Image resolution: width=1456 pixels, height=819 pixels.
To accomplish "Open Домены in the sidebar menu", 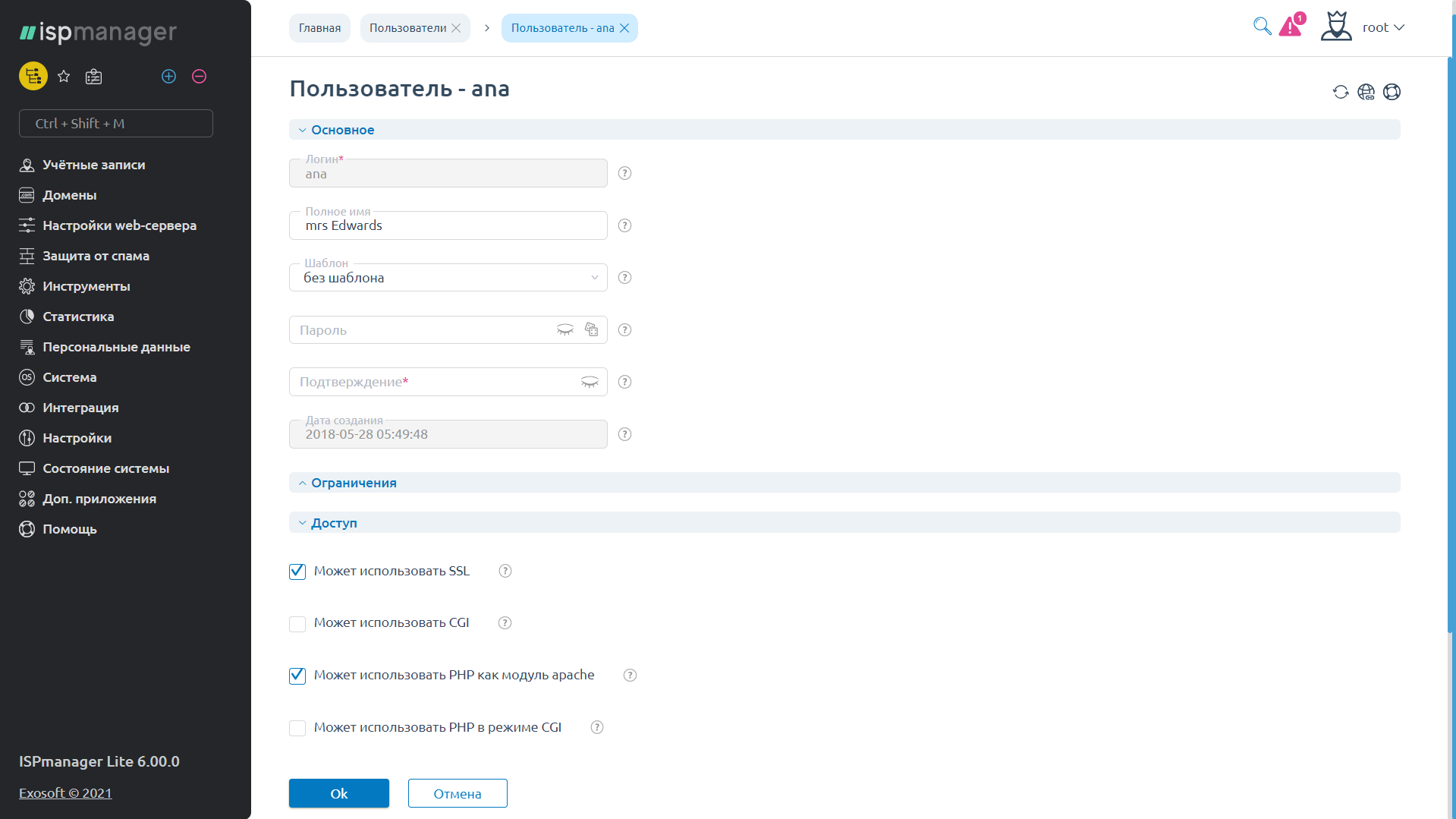I will pyautogui.click(x=70, y=195).
